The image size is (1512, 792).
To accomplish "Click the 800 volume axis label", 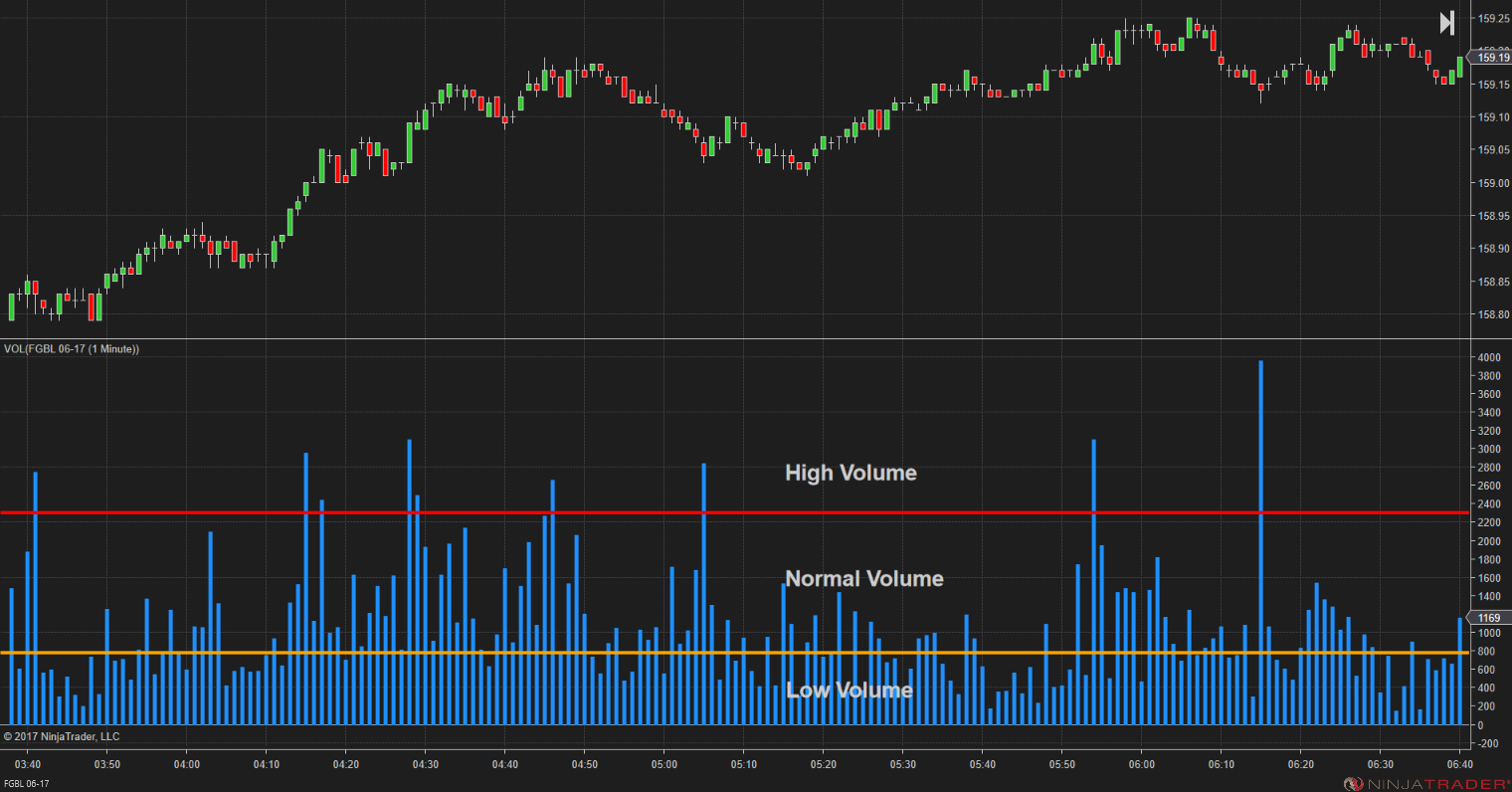I will 1487,652.
